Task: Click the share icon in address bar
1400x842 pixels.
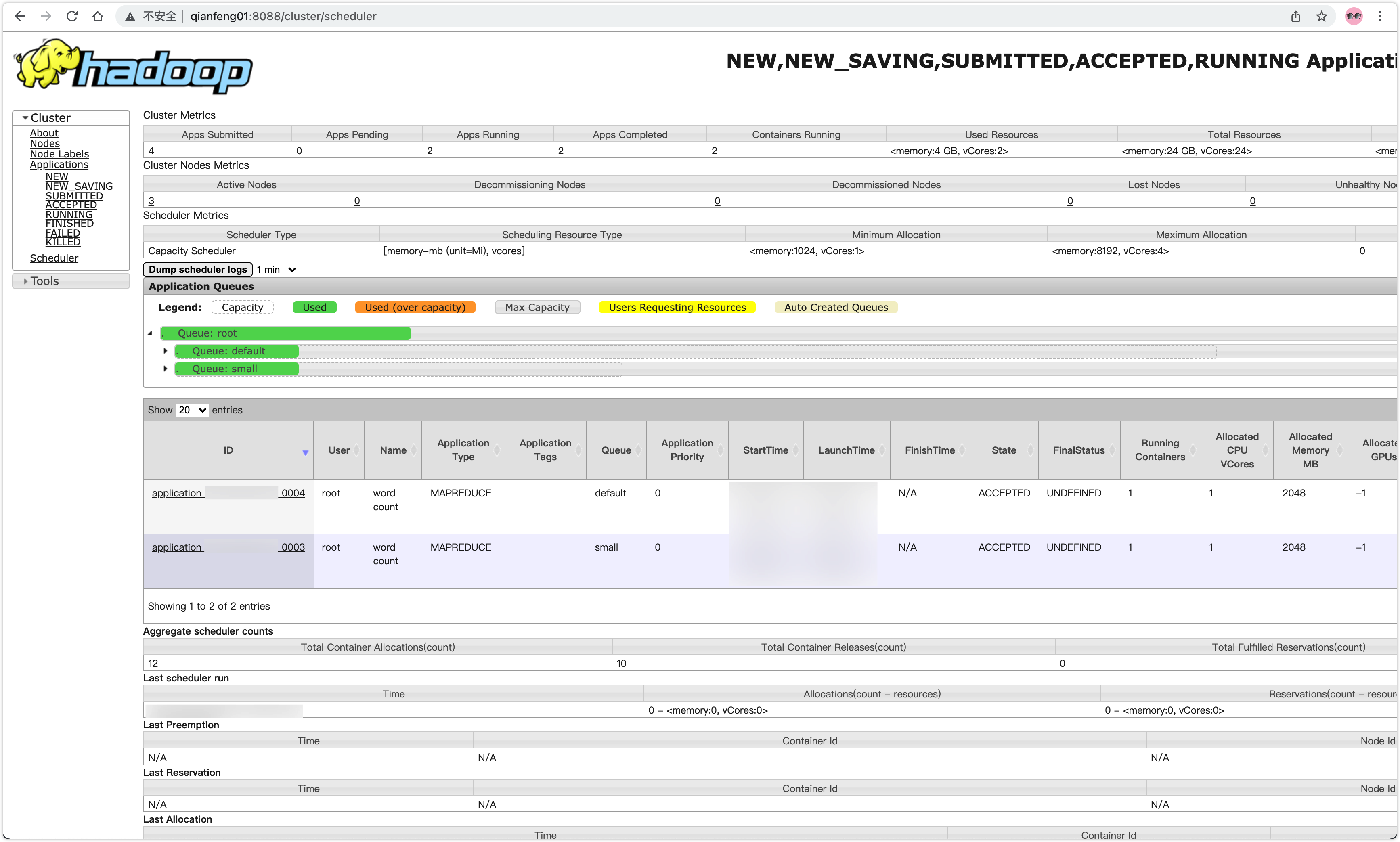Action: (1295, 16)
